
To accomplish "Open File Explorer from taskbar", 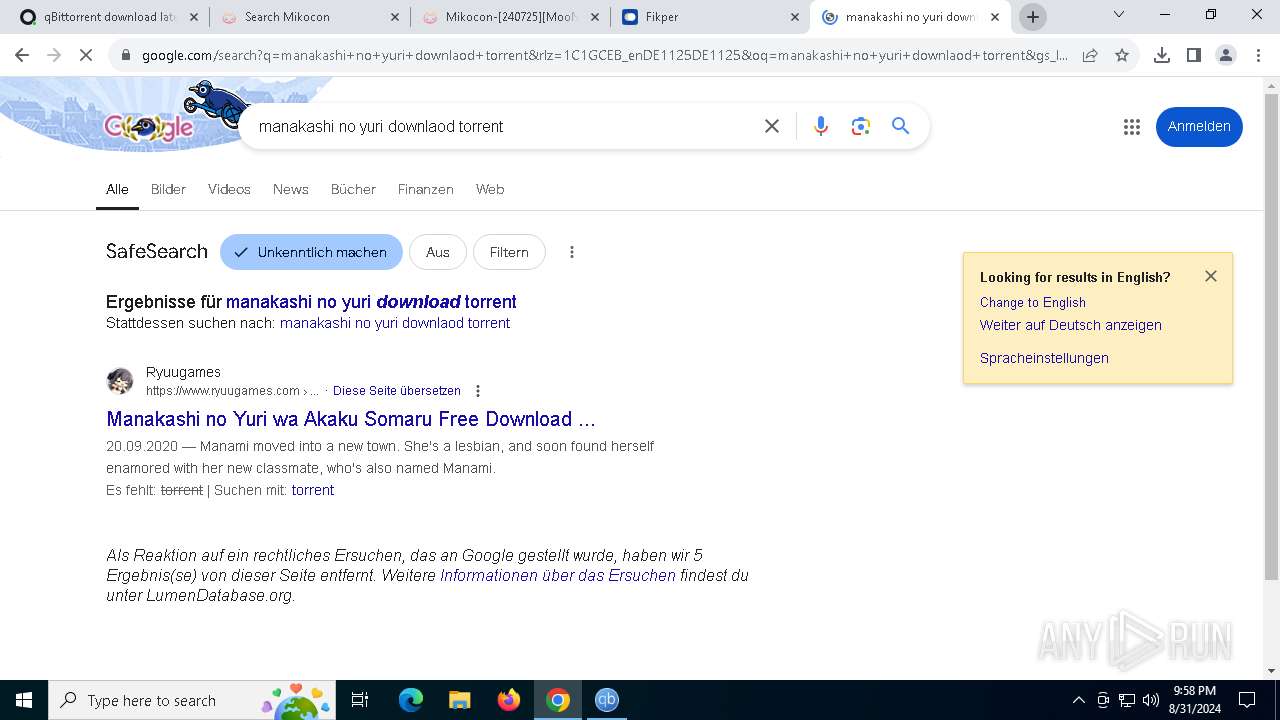I will point(460,700).
